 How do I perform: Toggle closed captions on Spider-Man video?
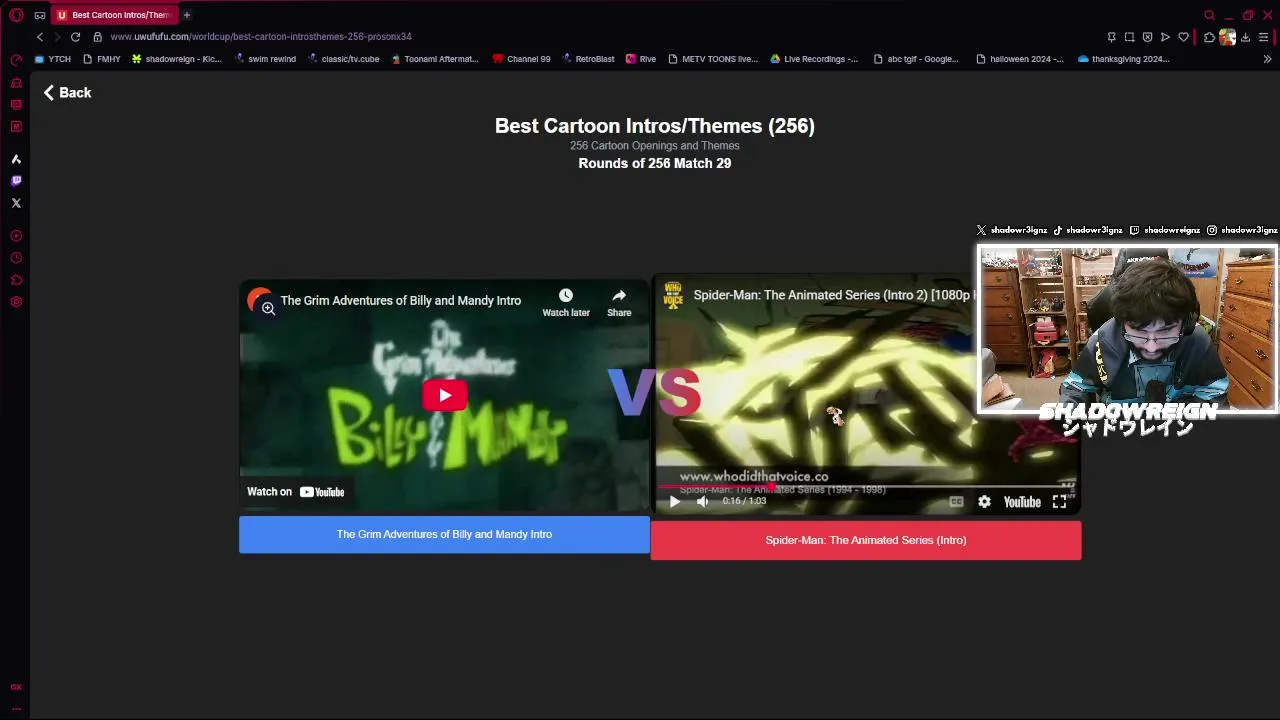pyautogui.click(x=956, y=502)
